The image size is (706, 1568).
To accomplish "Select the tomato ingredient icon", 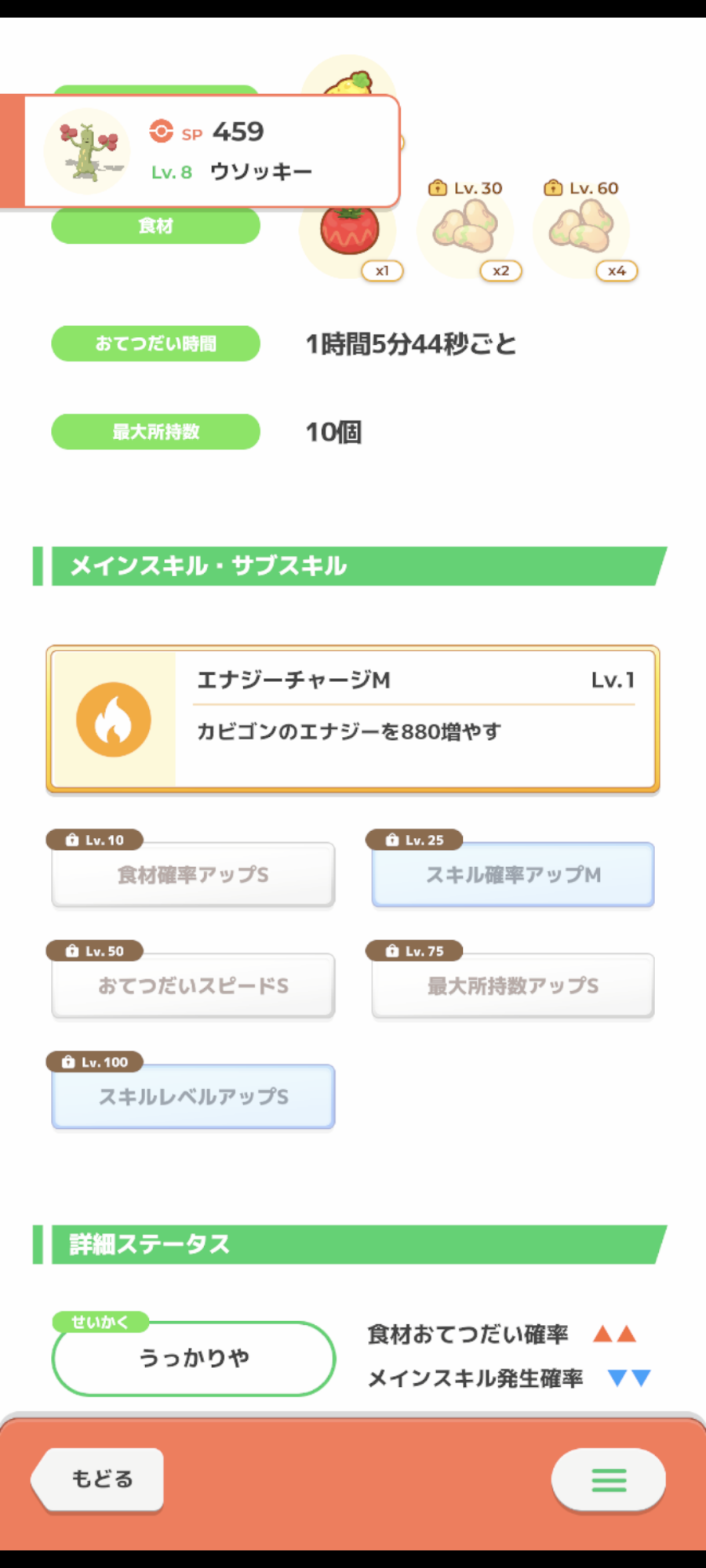I will pos(349,232).
